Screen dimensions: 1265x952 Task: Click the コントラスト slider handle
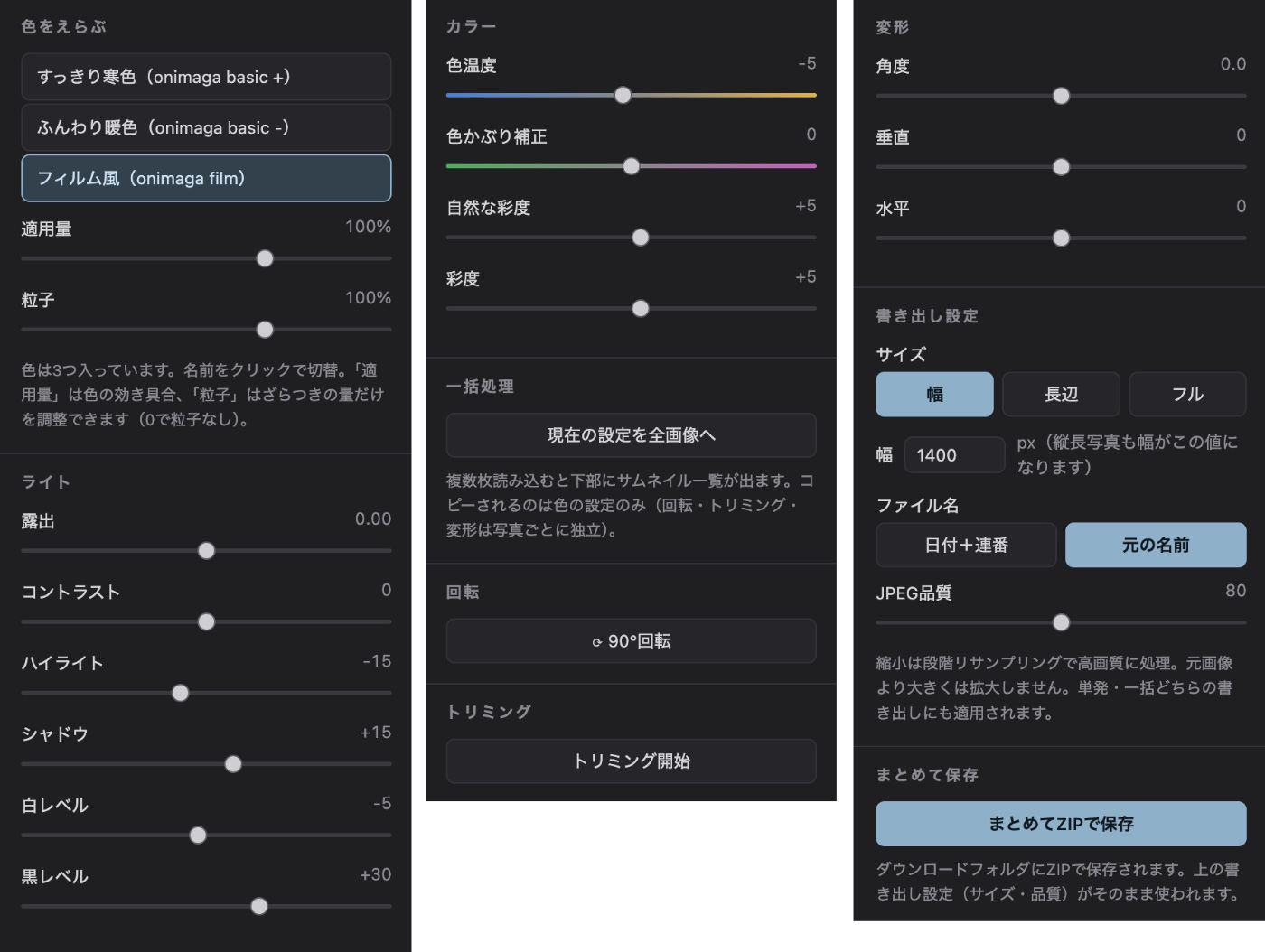click(x=206, y=621)
